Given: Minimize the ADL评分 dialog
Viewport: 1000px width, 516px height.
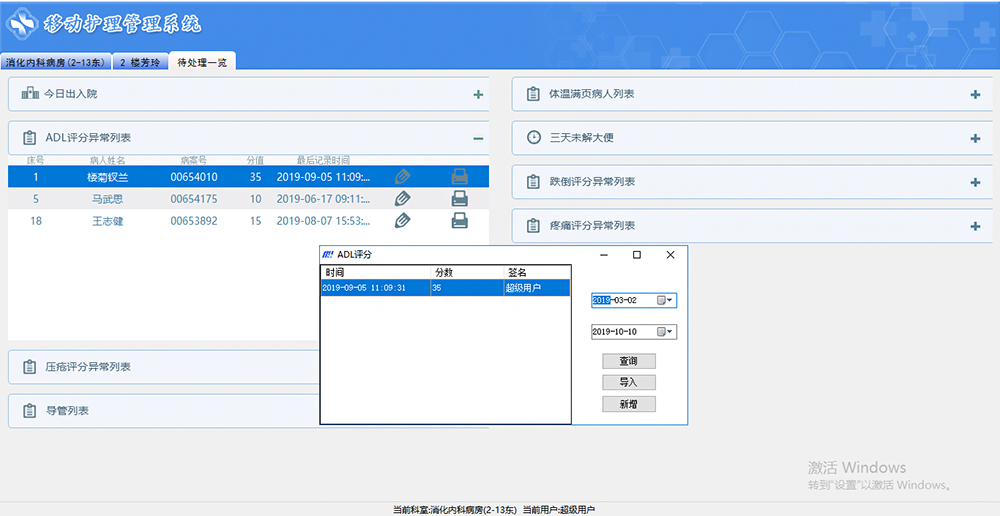Looking at the screenshot, I should point(604,254).
